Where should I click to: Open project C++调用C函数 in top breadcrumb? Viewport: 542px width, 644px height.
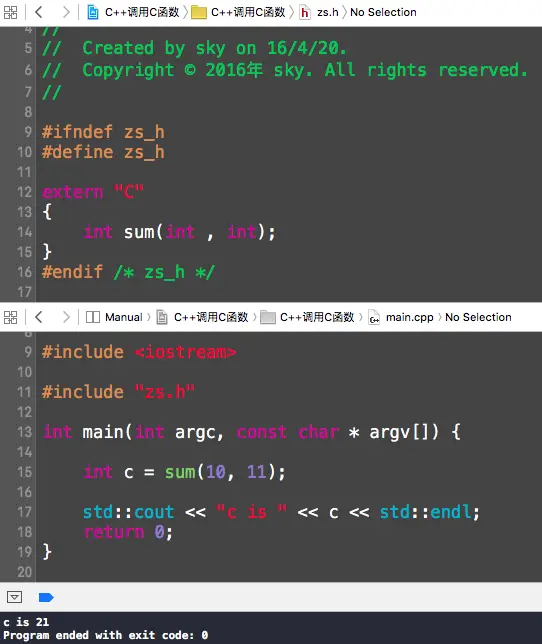[x=142, y=12]
